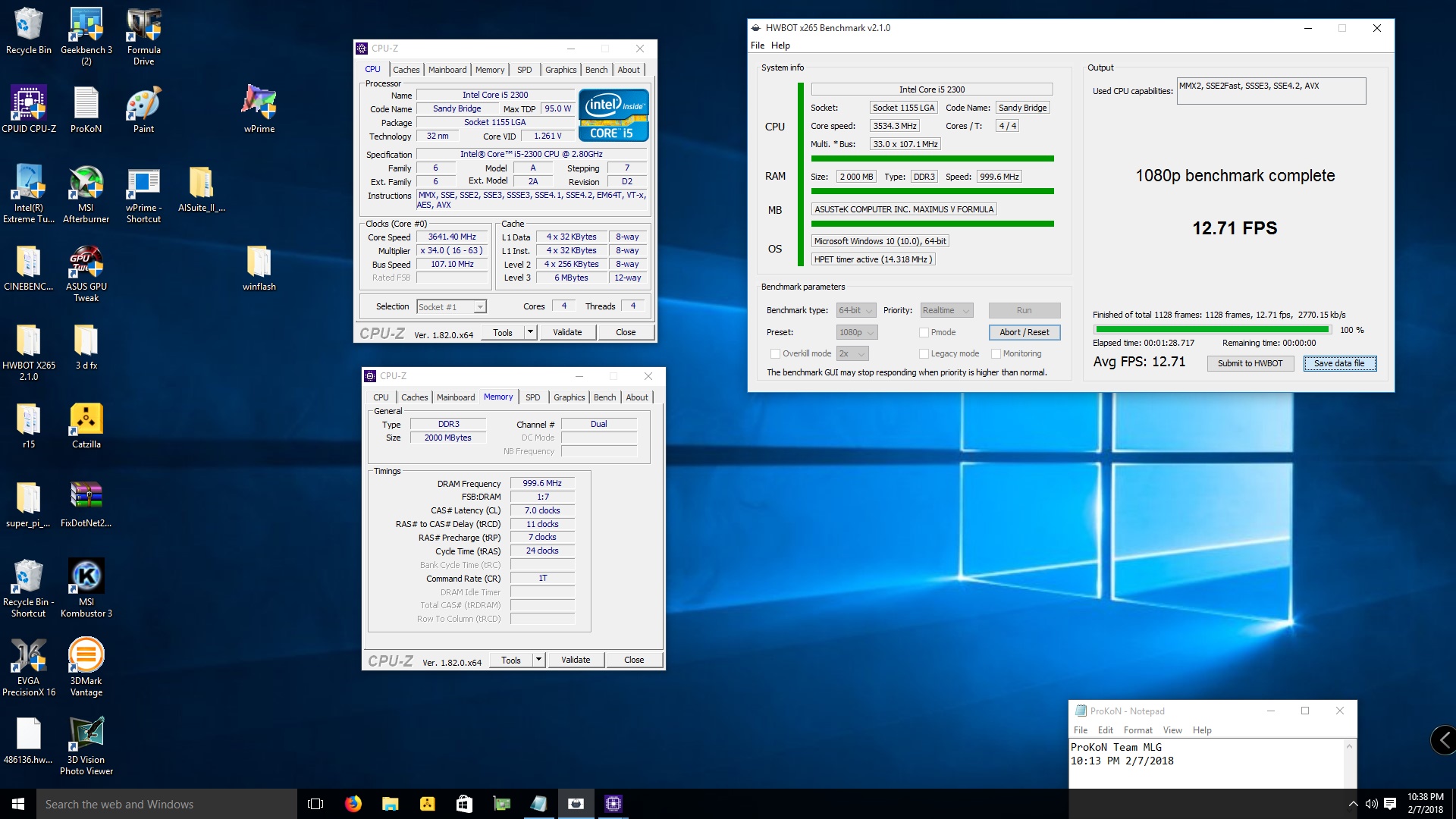This screenshot has height=819, width=1456.
Task: Launch ASUS GPU Tweak shortcut
Action: point(86,273)
